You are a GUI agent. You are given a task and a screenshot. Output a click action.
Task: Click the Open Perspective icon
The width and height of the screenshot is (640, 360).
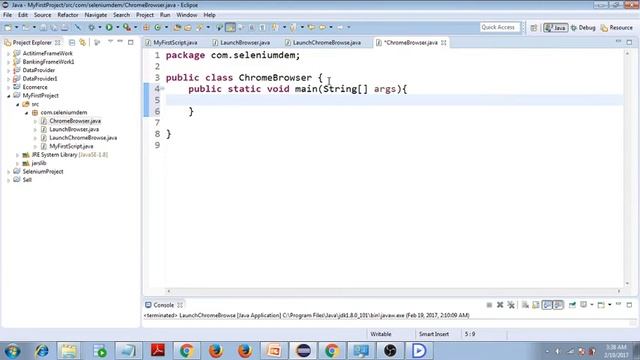(533, 28)
